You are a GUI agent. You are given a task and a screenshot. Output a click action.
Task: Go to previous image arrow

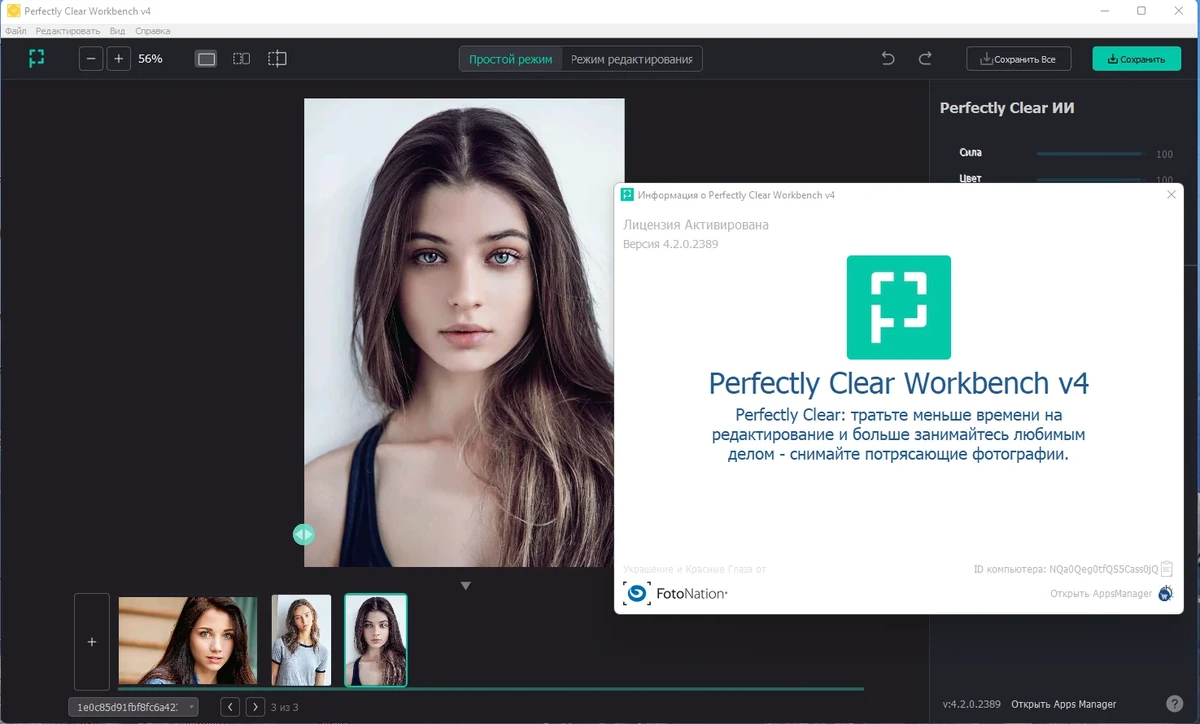[230, 707]
